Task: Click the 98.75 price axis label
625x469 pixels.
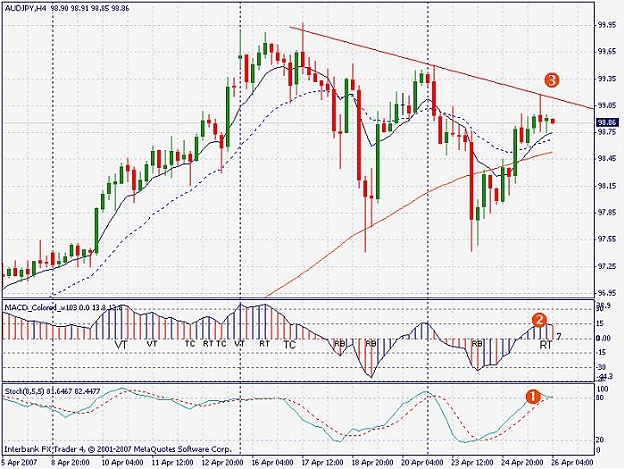Action: pos(607,132)
